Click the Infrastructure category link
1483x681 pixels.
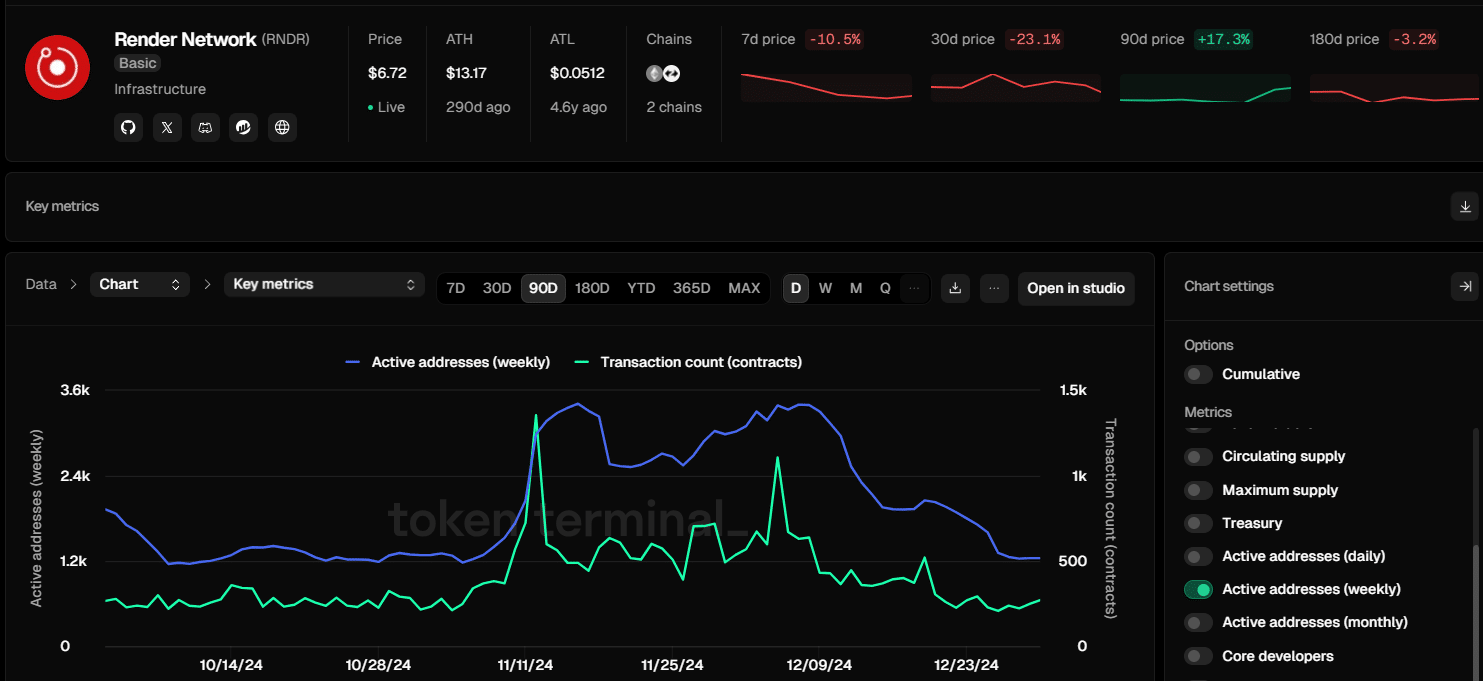(x=160, y=89)
